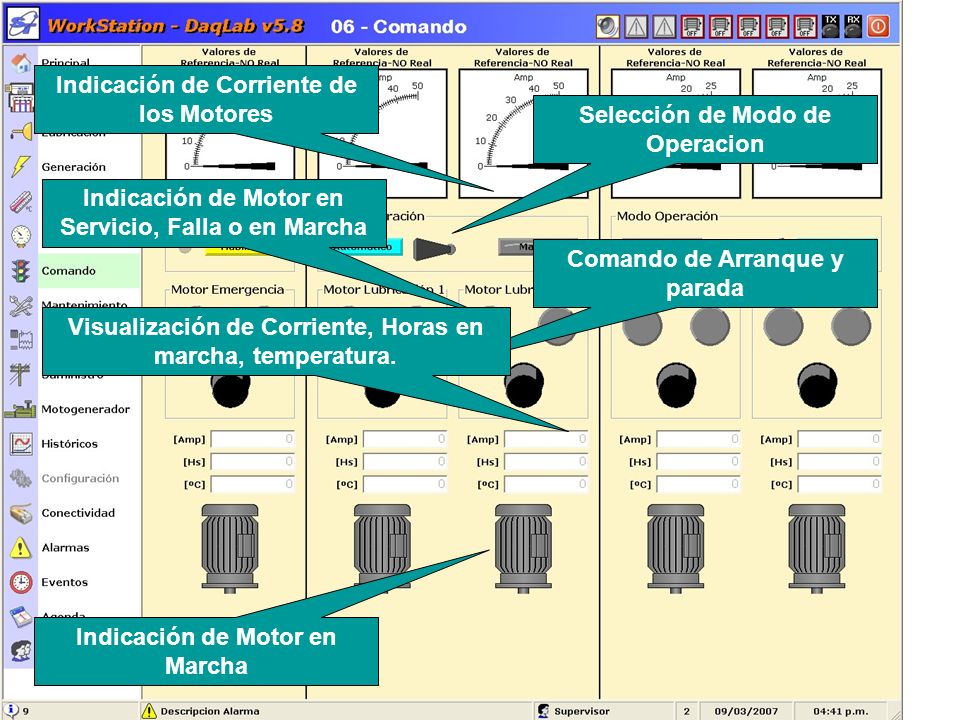Click the Descripcion Alarma warning icon
960x720 pixels.
click(x=149, y=711)
